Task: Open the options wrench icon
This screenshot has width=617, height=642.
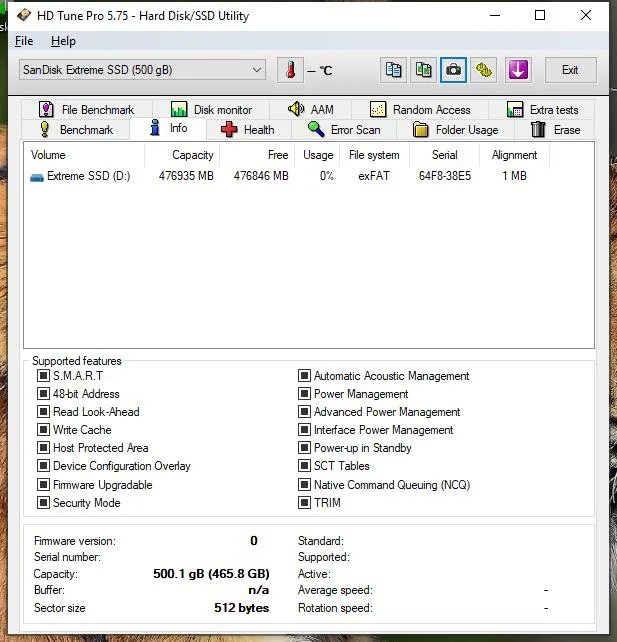Action: pos(484,70)
